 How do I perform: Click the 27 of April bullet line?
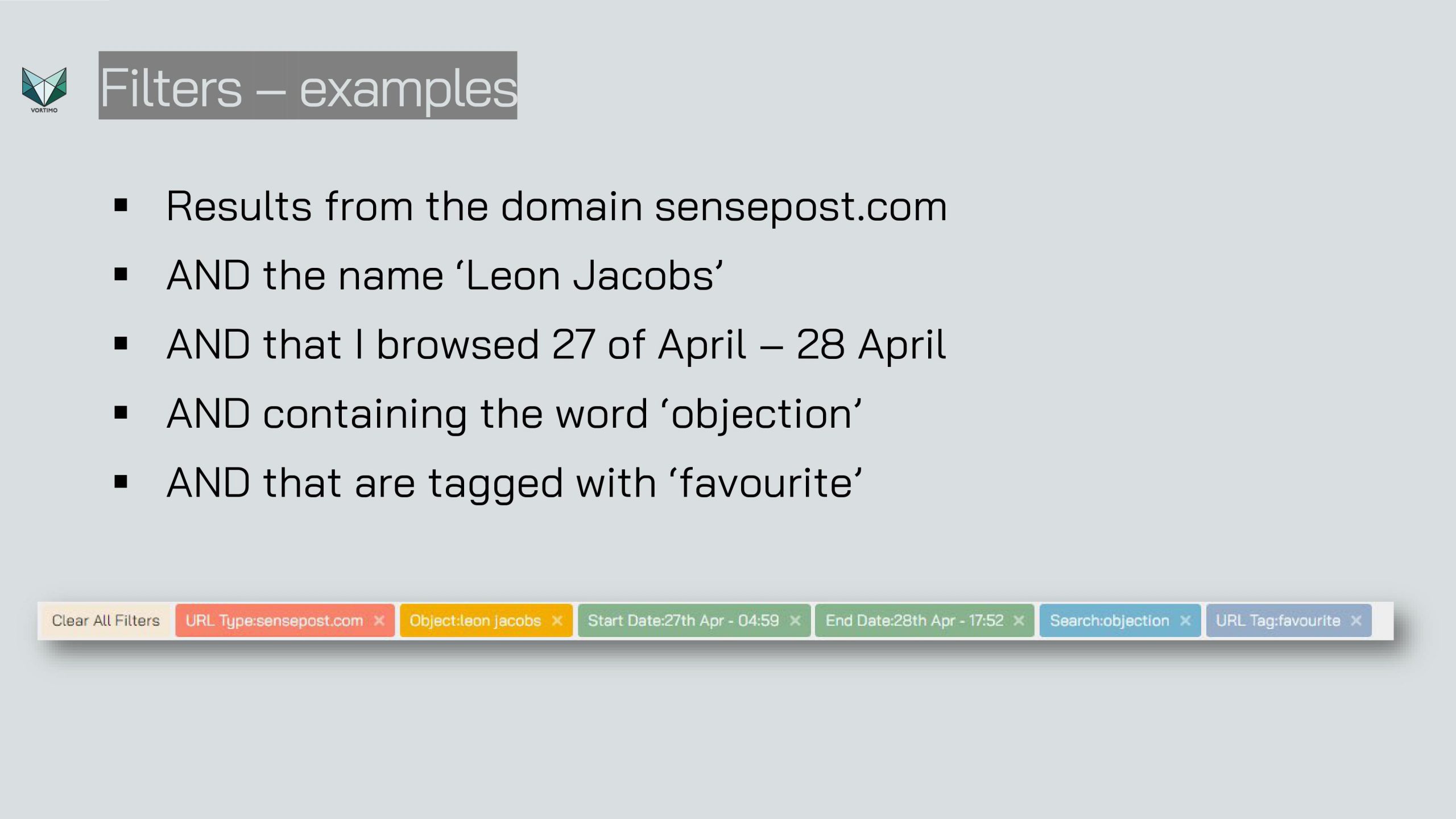click(556, 345)
